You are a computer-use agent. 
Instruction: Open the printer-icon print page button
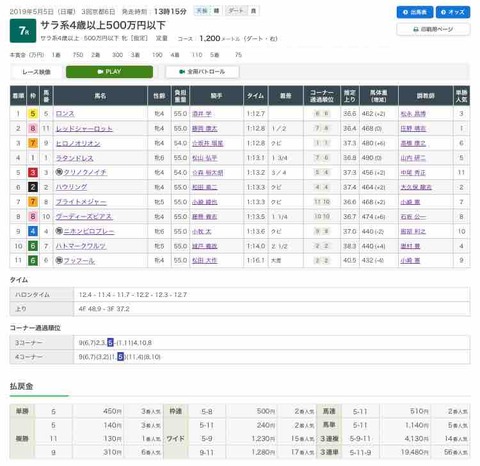[x=433, y=29]
